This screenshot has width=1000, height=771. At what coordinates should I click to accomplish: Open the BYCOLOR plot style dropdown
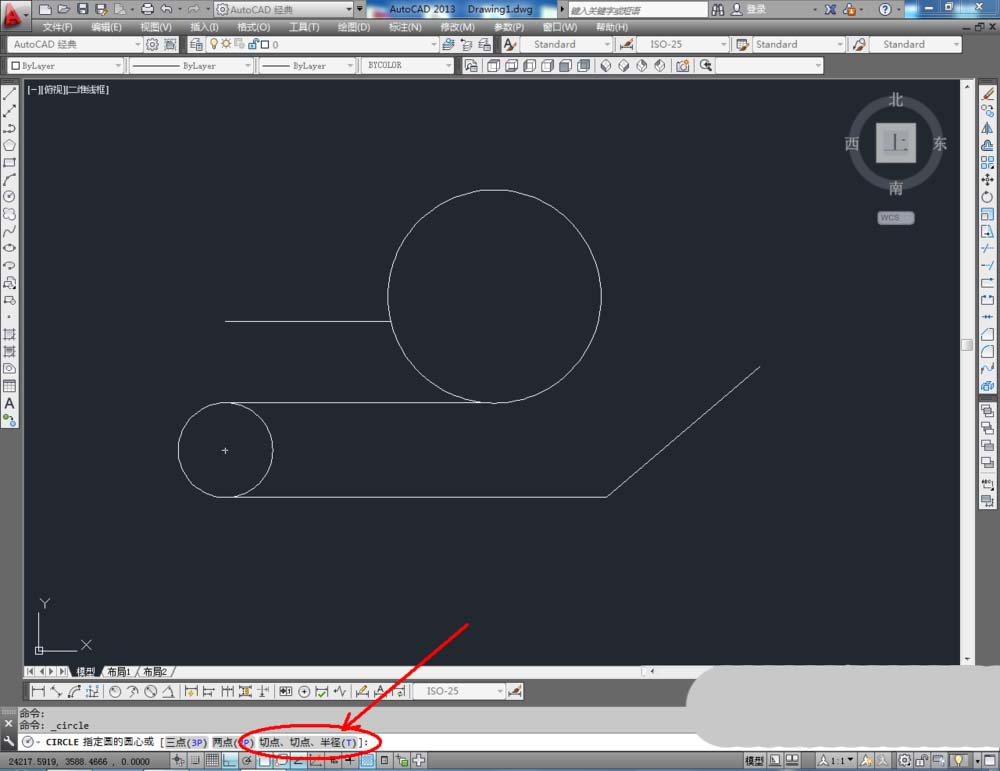click(407, 66)
